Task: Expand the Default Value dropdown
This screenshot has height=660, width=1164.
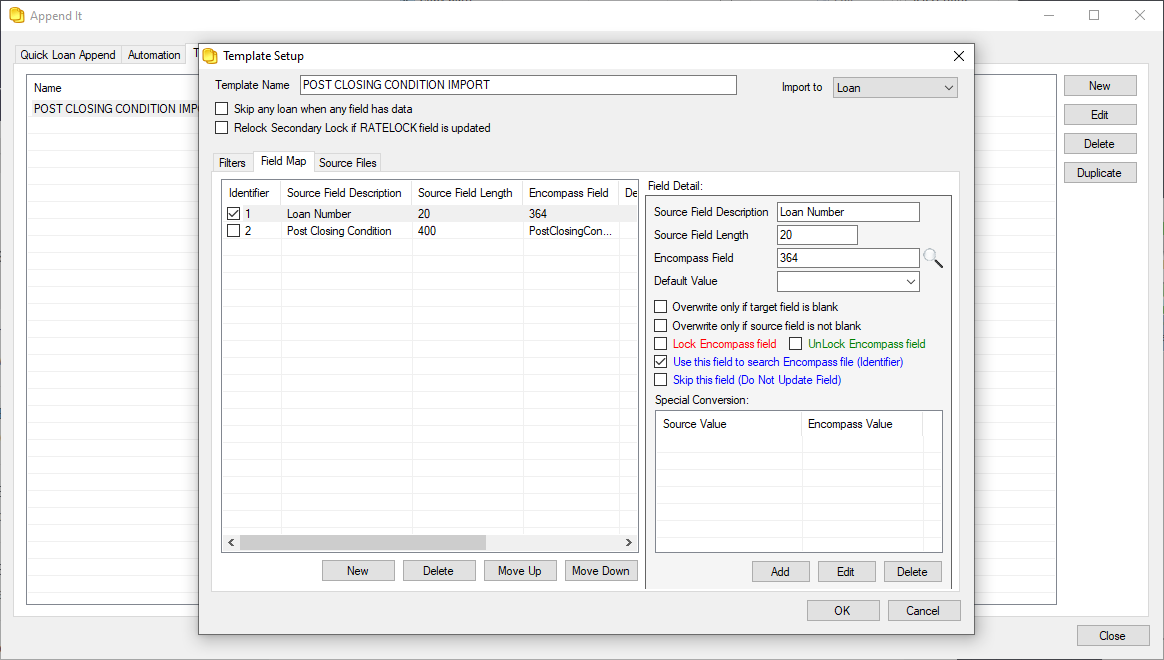Action: [x=909, y=282]
